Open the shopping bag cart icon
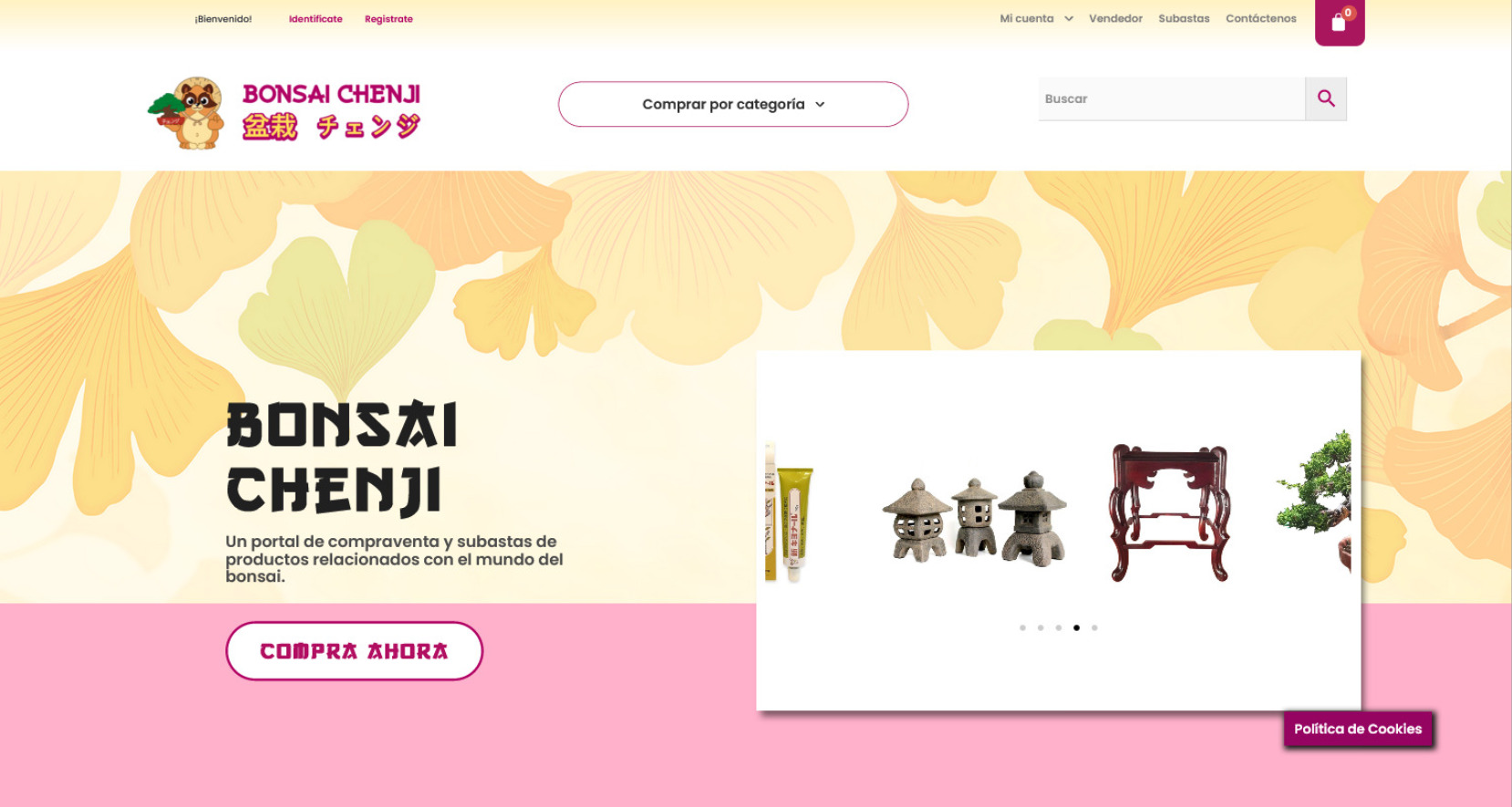 point(1339,21)
